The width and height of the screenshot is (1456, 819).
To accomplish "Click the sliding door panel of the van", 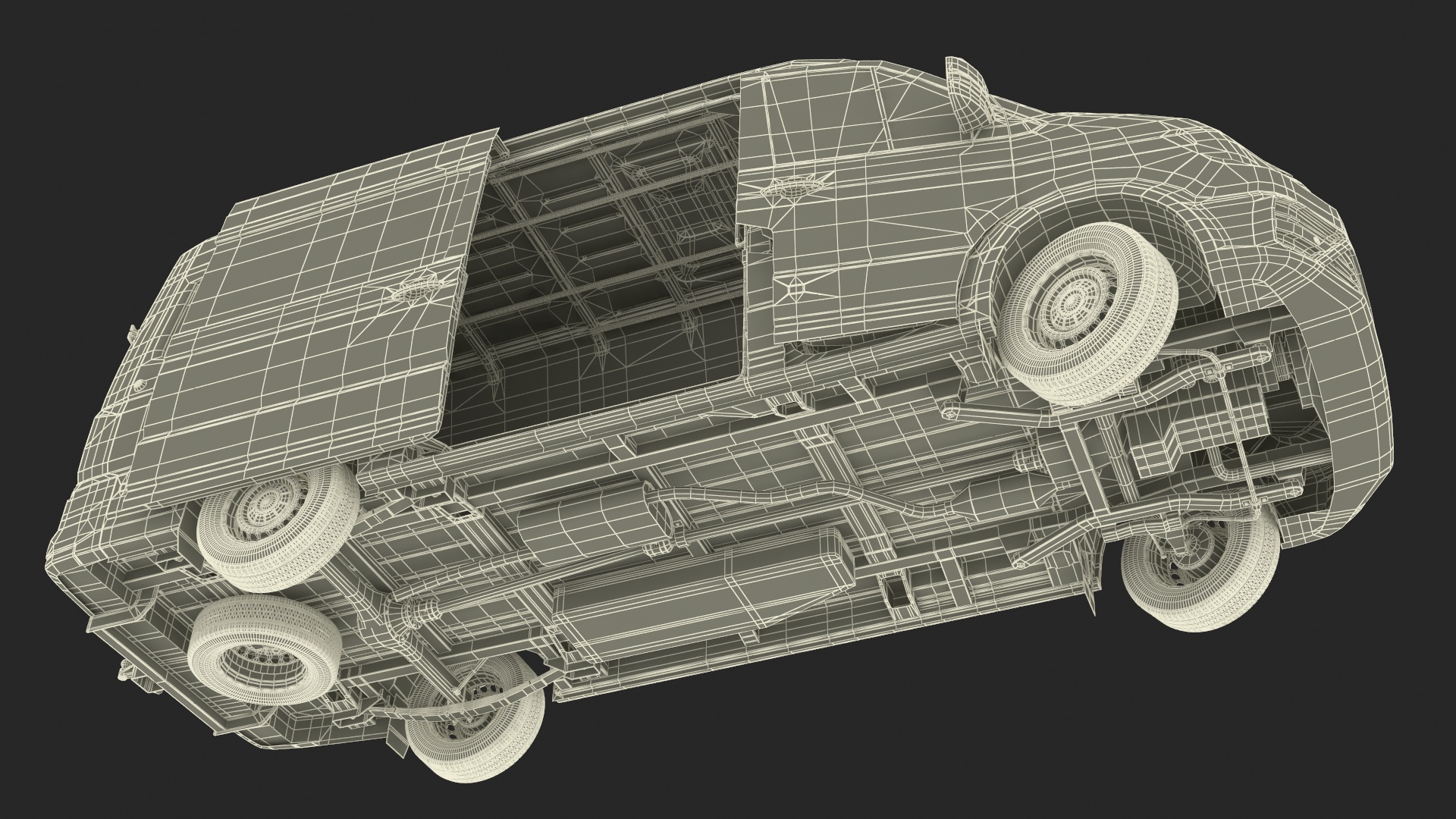I will [312, 318].
